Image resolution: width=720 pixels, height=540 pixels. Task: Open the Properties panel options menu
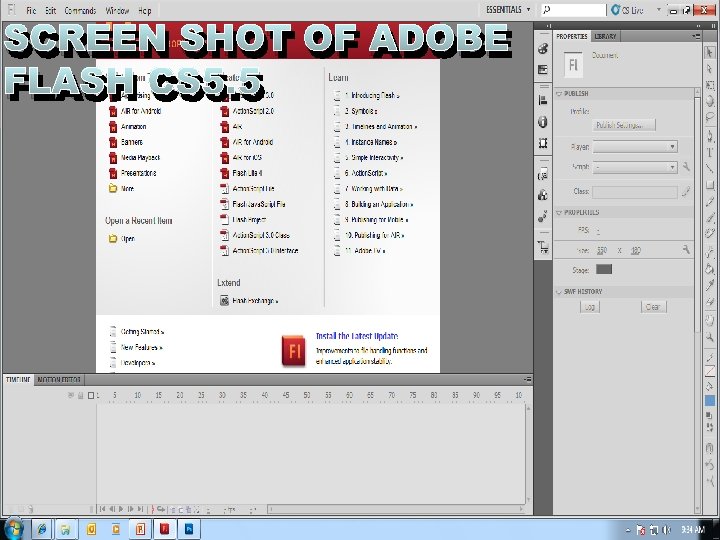point(696,36)
